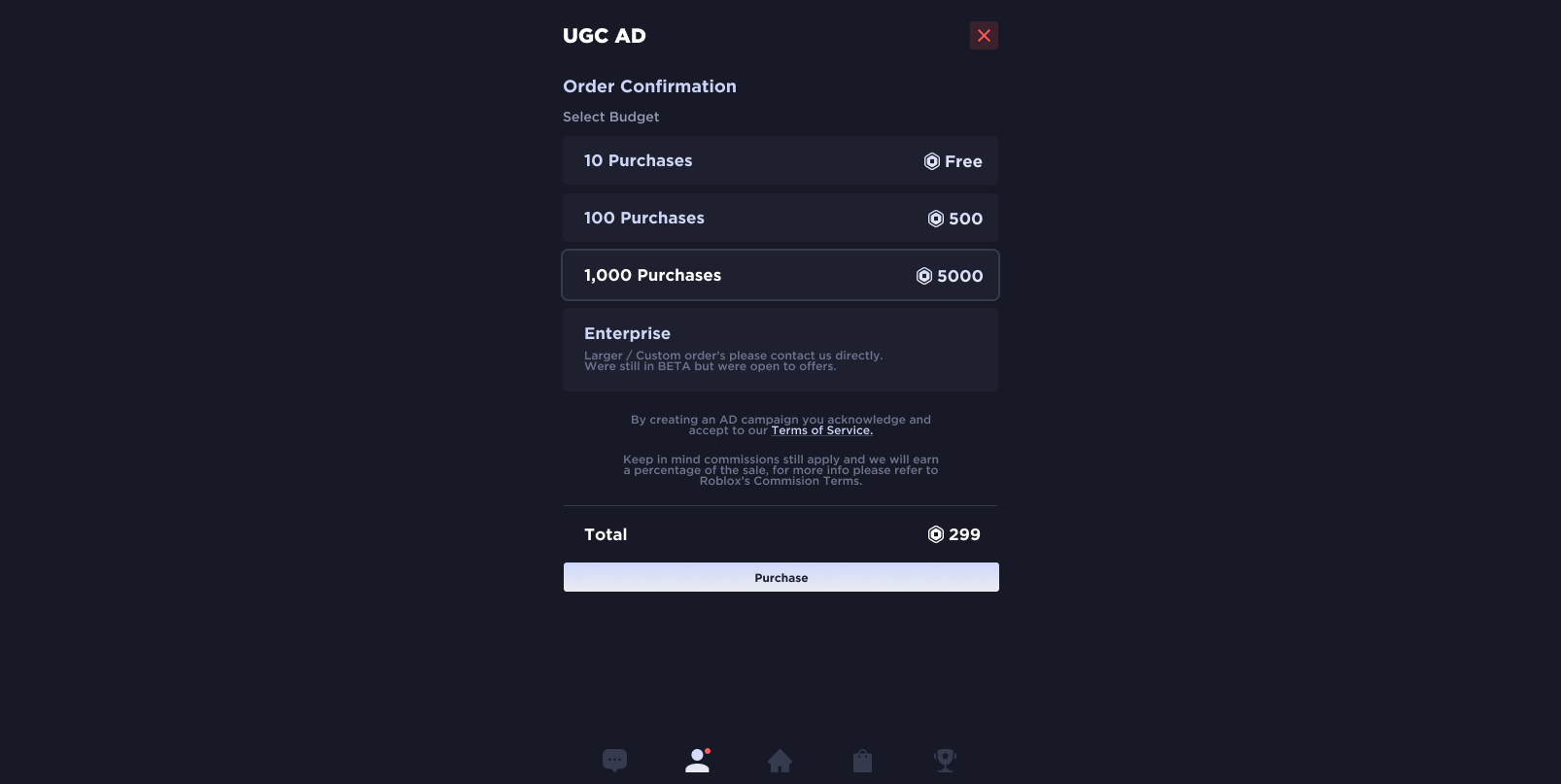This screenshot has width=1561, height=784.
Task: Click the Robux icon next to total 299
Action: point(935,534)
